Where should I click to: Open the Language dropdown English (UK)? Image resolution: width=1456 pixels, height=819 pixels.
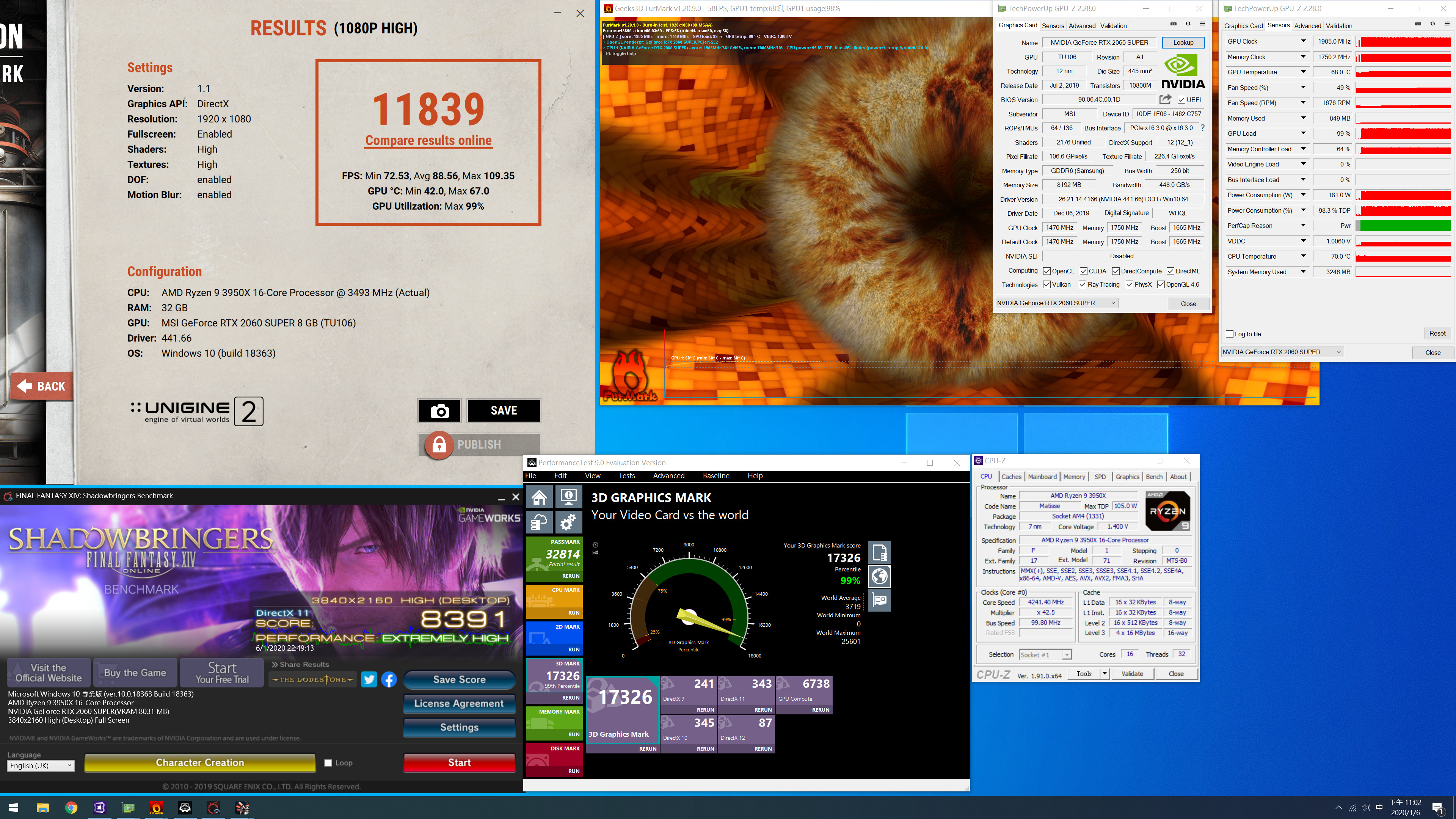[41, 765]
